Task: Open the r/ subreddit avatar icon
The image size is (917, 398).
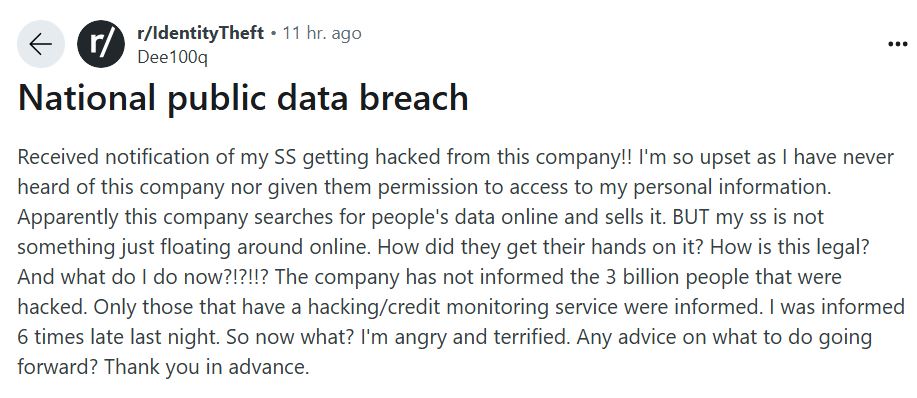Action: point(101,44)
